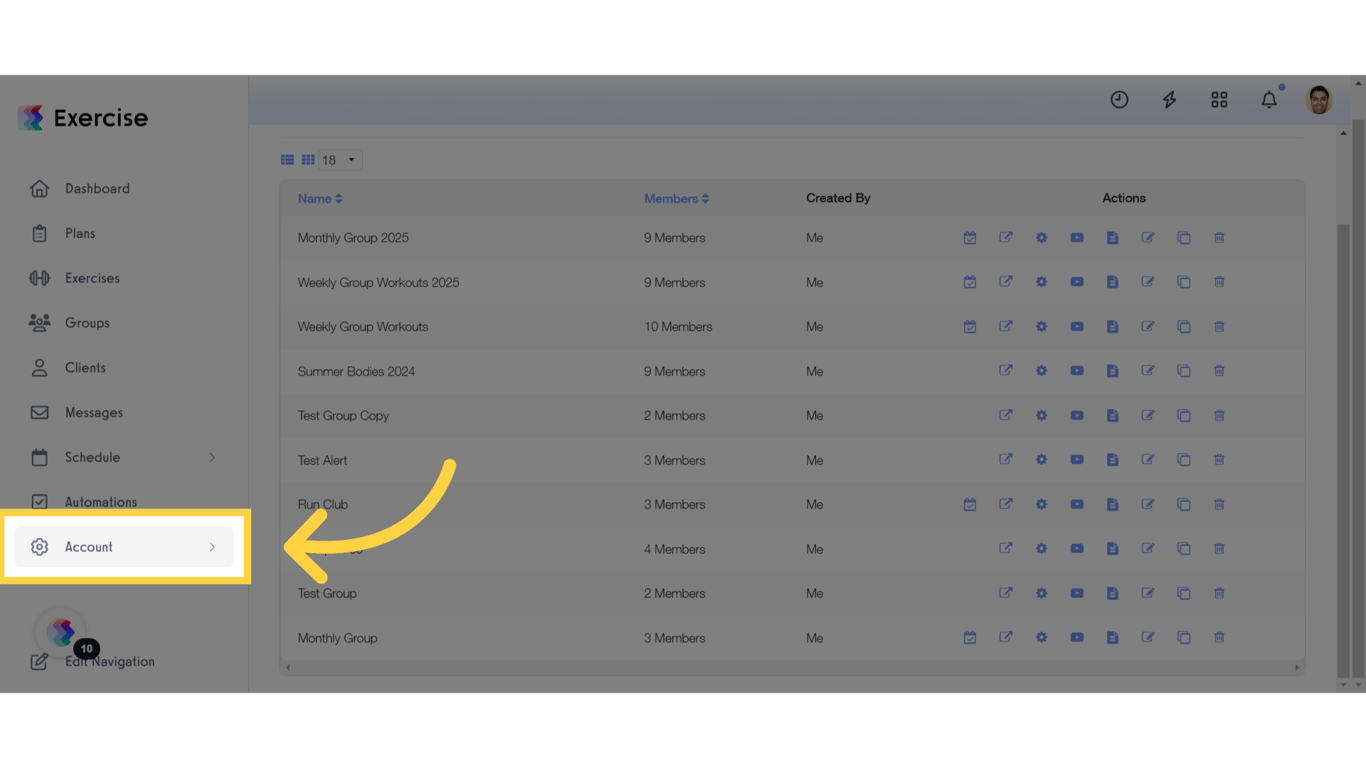
Task: Switch to grid view layout
Action: tap(308, 160)
